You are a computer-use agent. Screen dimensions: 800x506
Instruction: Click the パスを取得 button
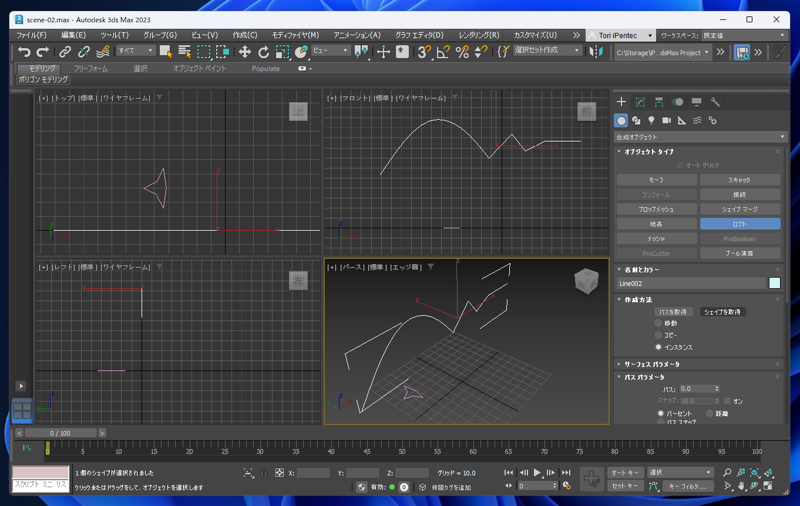click(672, 312)
